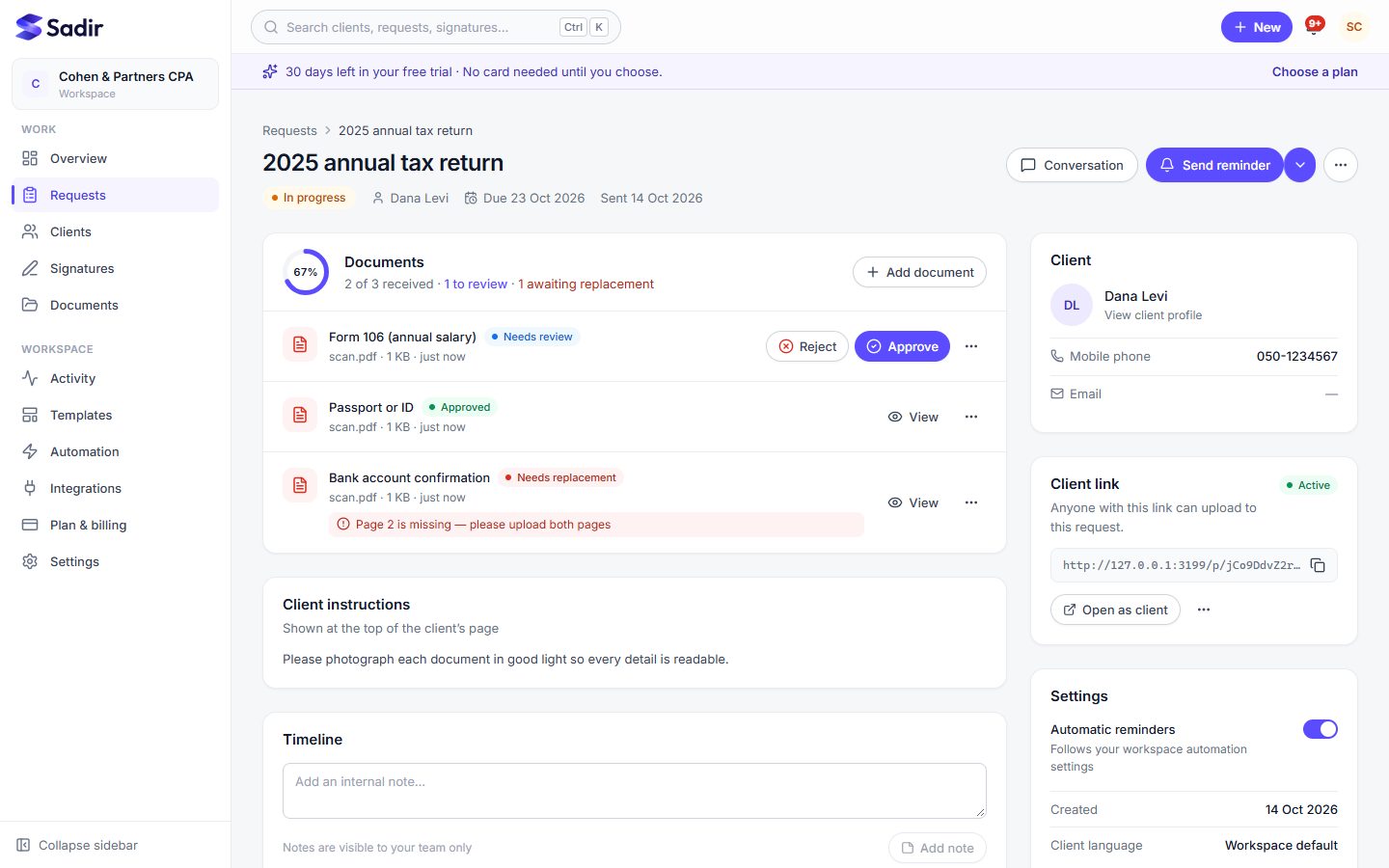Click the '1 to review' link
Screen dimensions: 1389x868
(476, 284)
